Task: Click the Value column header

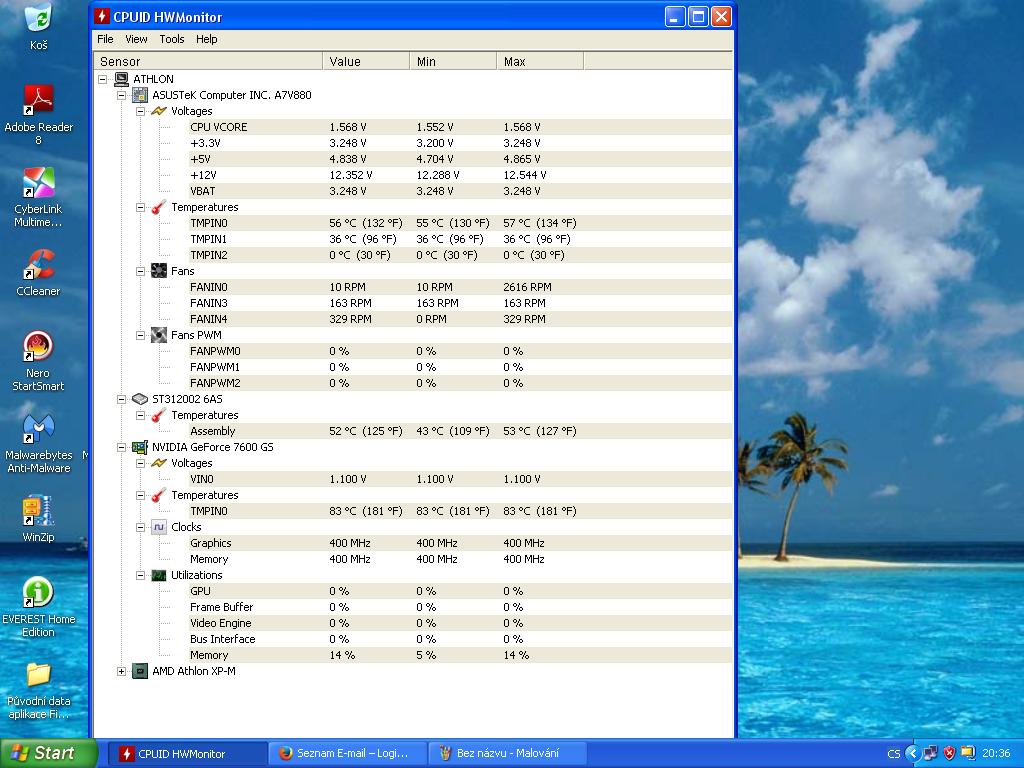Action: 365,62
